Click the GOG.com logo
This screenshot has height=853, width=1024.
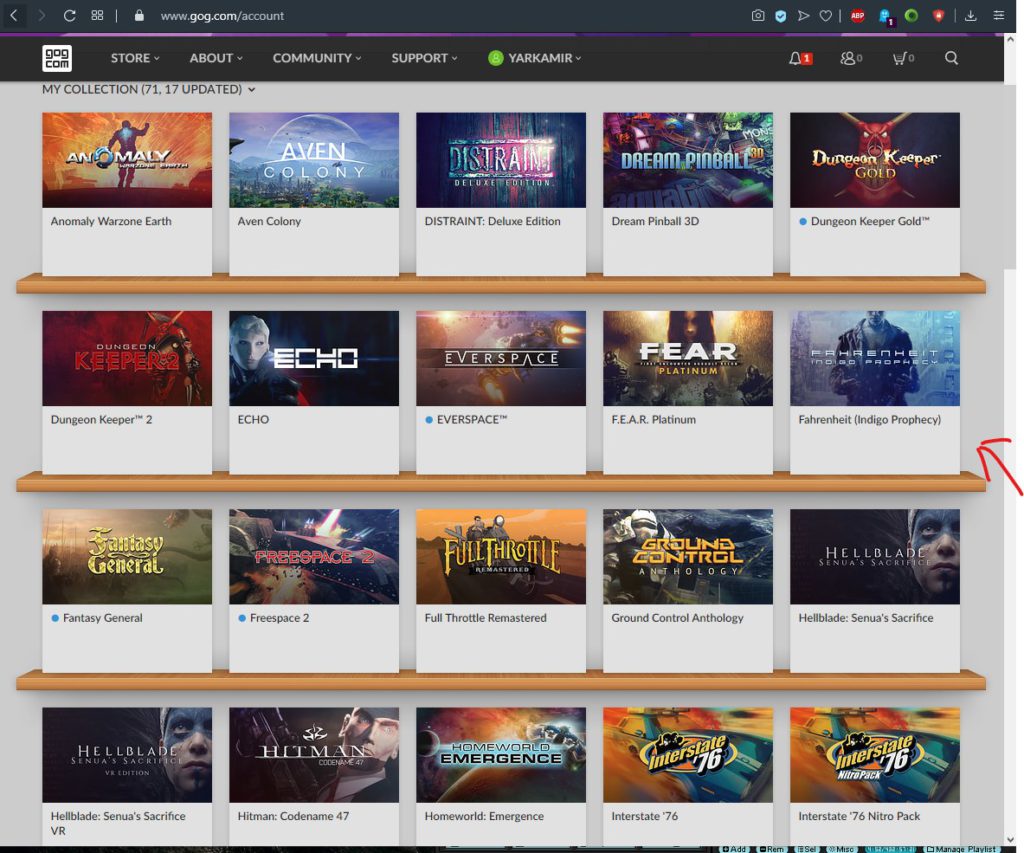pyautogui.click(x=57, y=58)
